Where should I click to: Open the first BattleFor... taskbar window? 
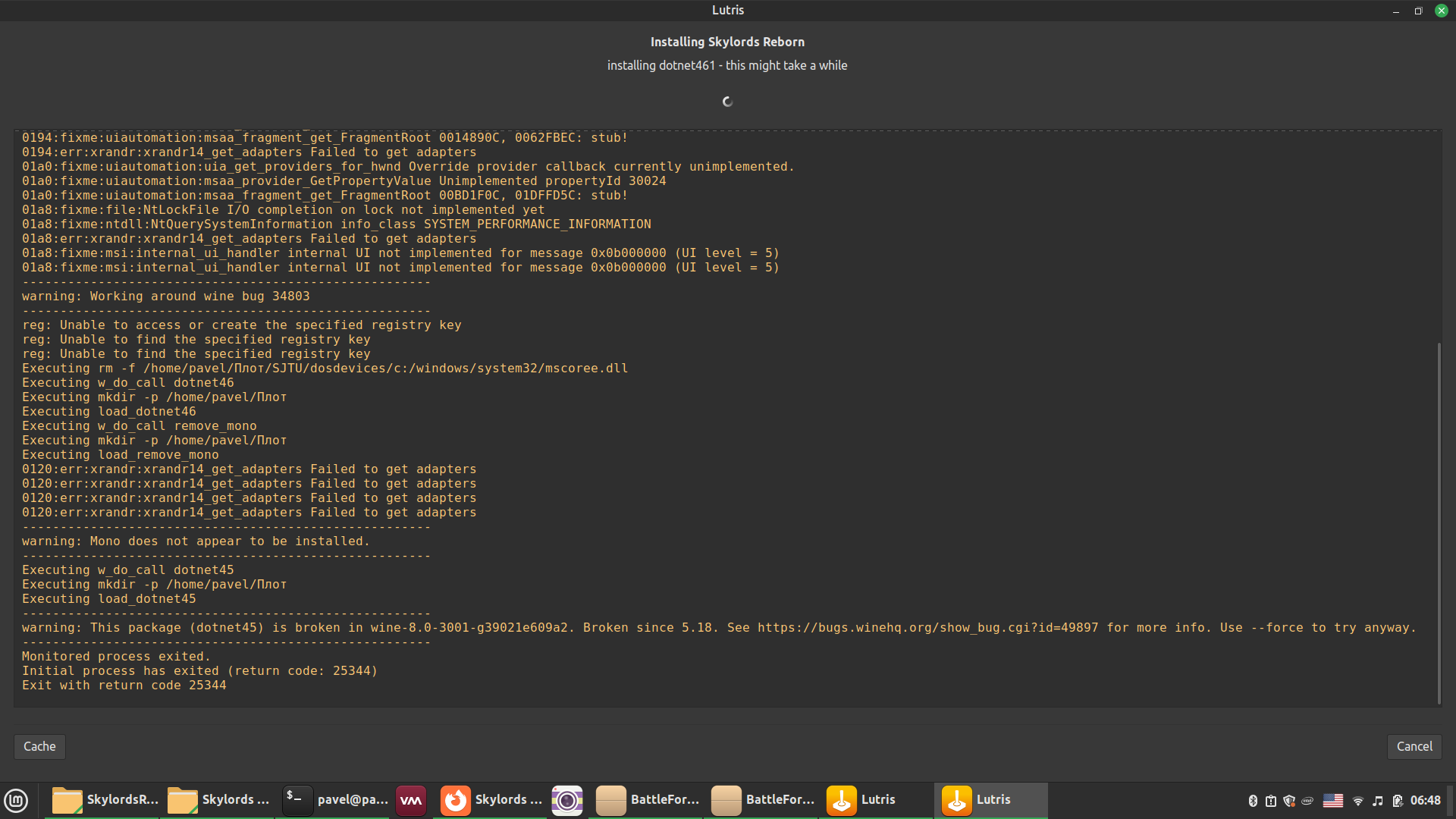point(648,800)
